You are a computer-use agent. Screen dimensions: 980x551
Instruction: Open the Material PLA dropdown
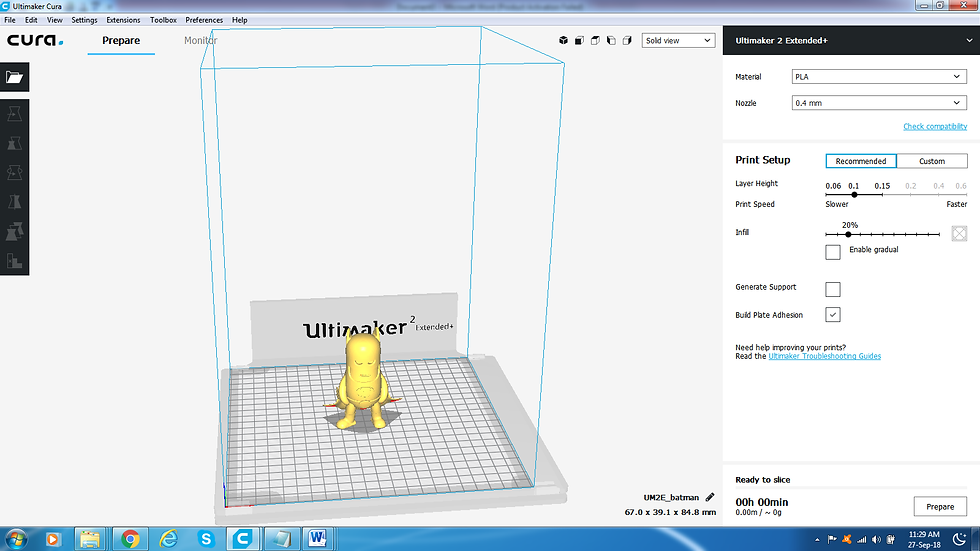(x=879, y=77)
